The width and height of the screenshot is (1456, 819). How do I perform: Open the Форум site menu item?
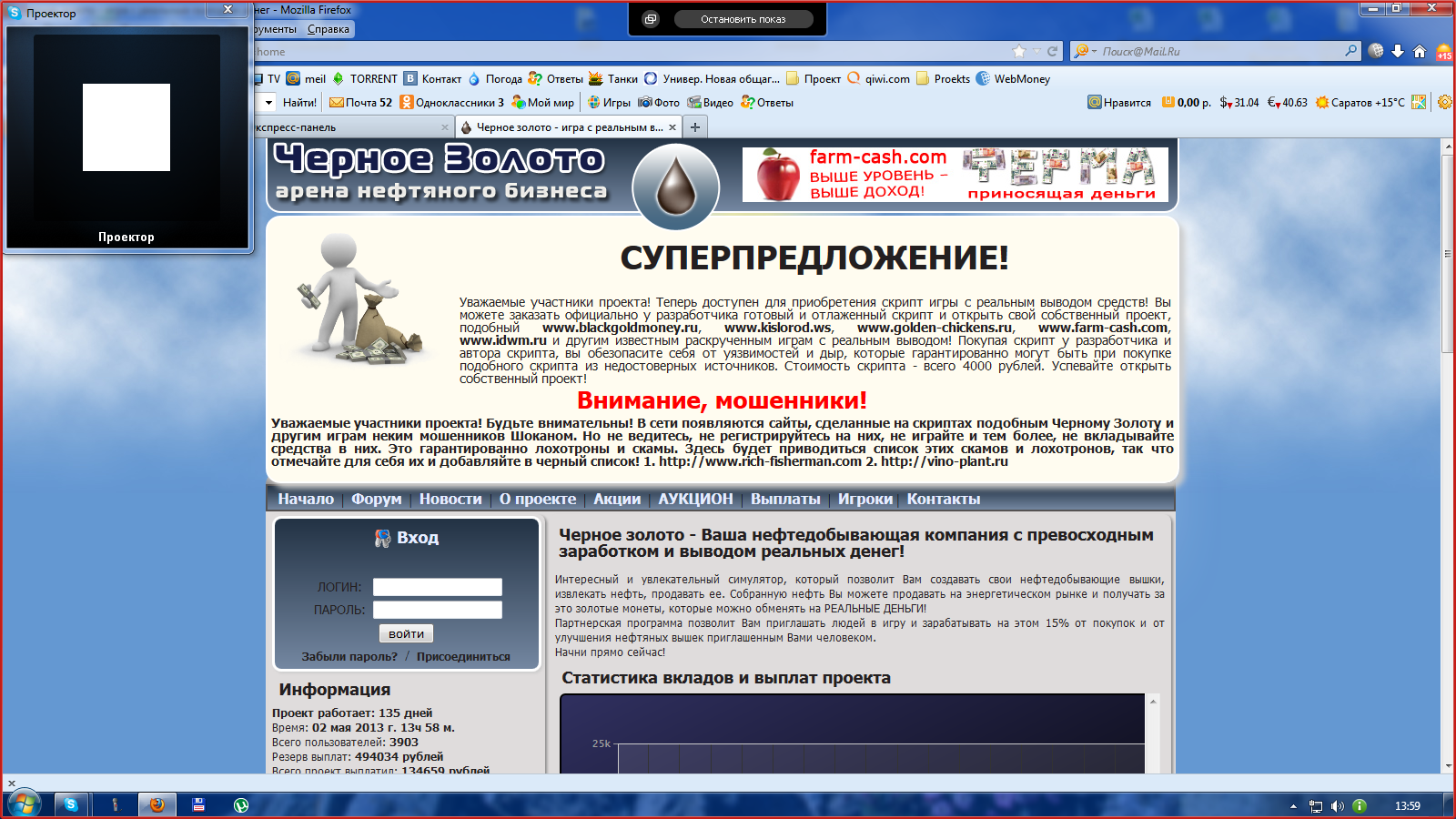(x=377, y=499)
